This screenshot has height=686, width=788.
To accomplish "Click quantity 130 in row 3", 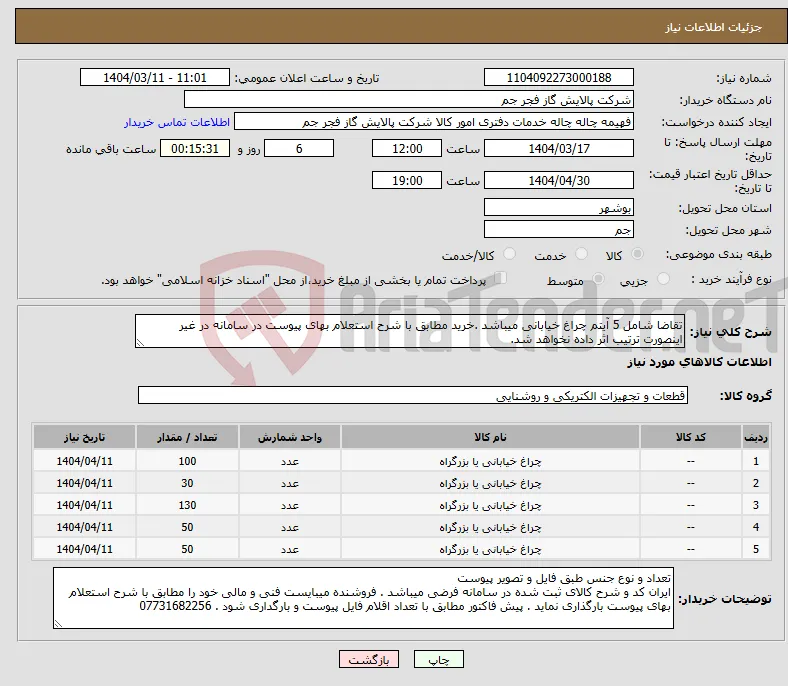I will 187,505.
